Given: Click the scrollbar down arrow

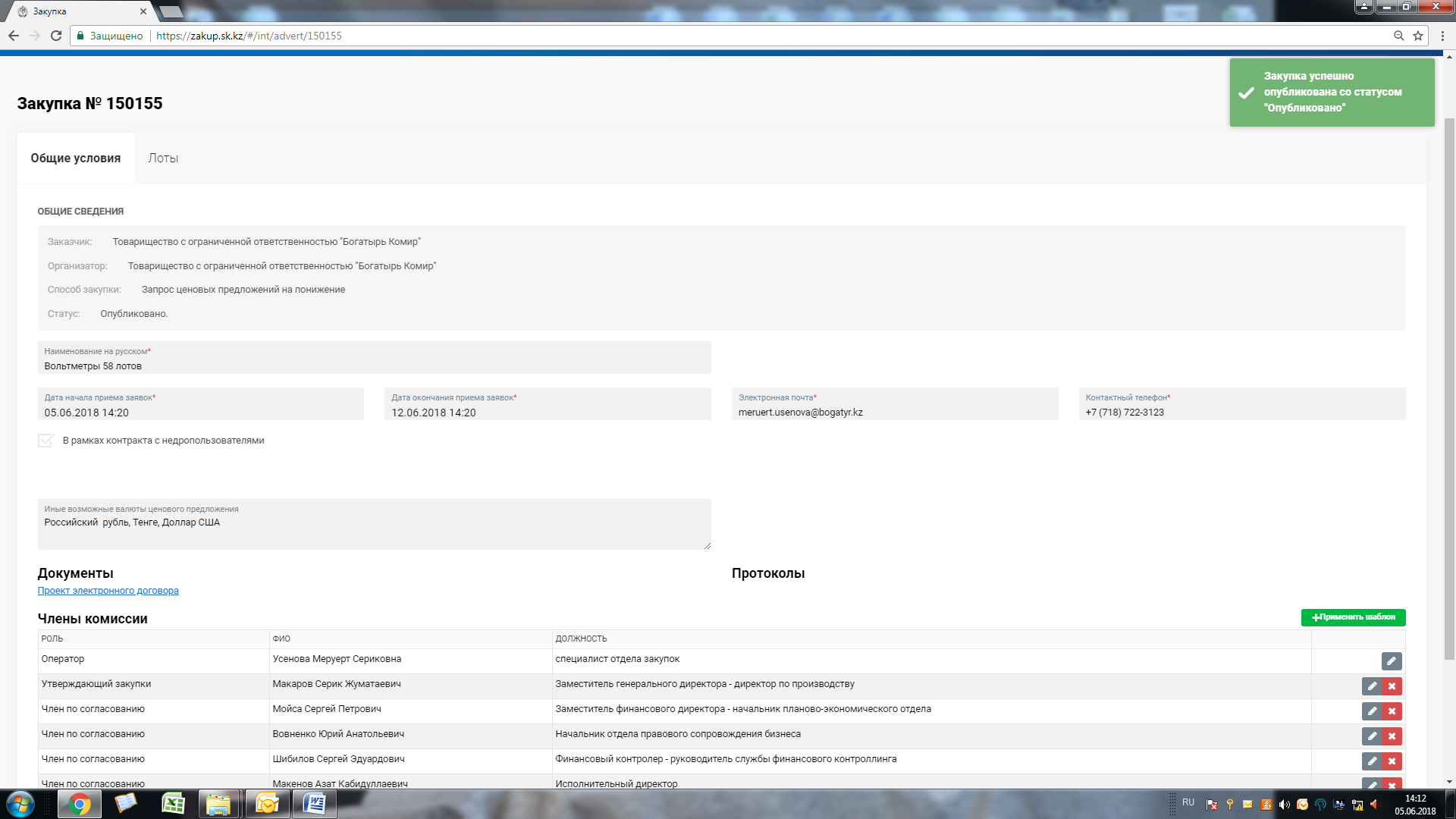Looking at the screenshot, I should click(1449, 782).
